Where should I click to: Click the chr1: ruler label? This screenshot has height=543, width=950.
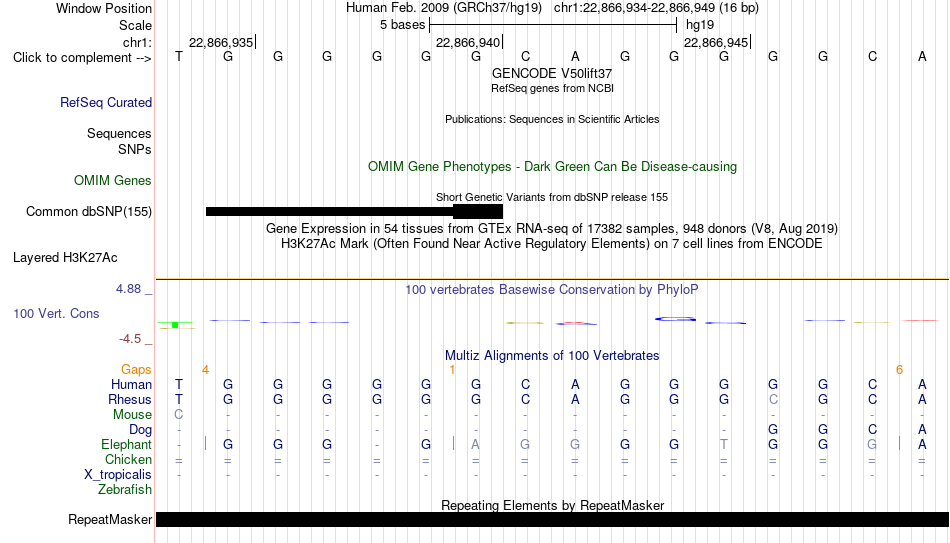[137, 42]
